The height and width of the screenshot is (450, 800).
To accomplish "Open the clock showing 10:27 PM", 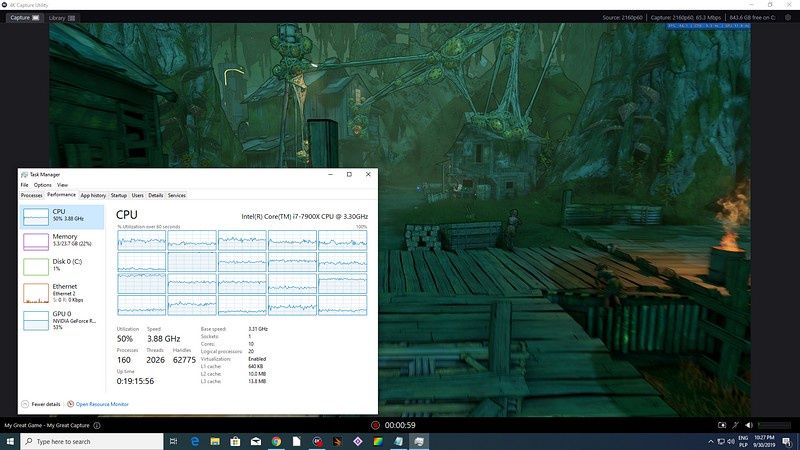I will point(764,441).
